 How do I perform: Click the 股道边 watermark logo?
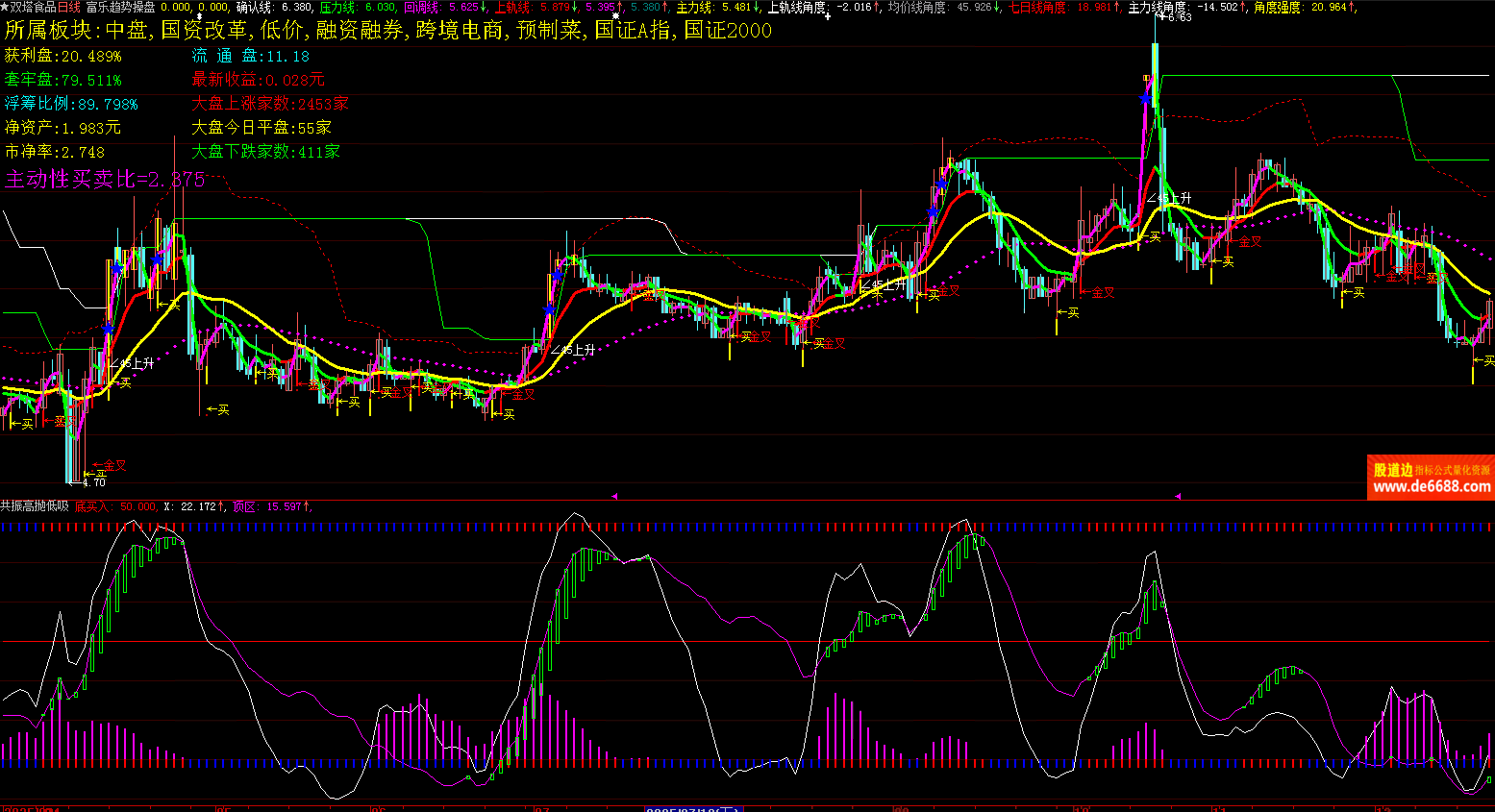tap(1392, 470)
